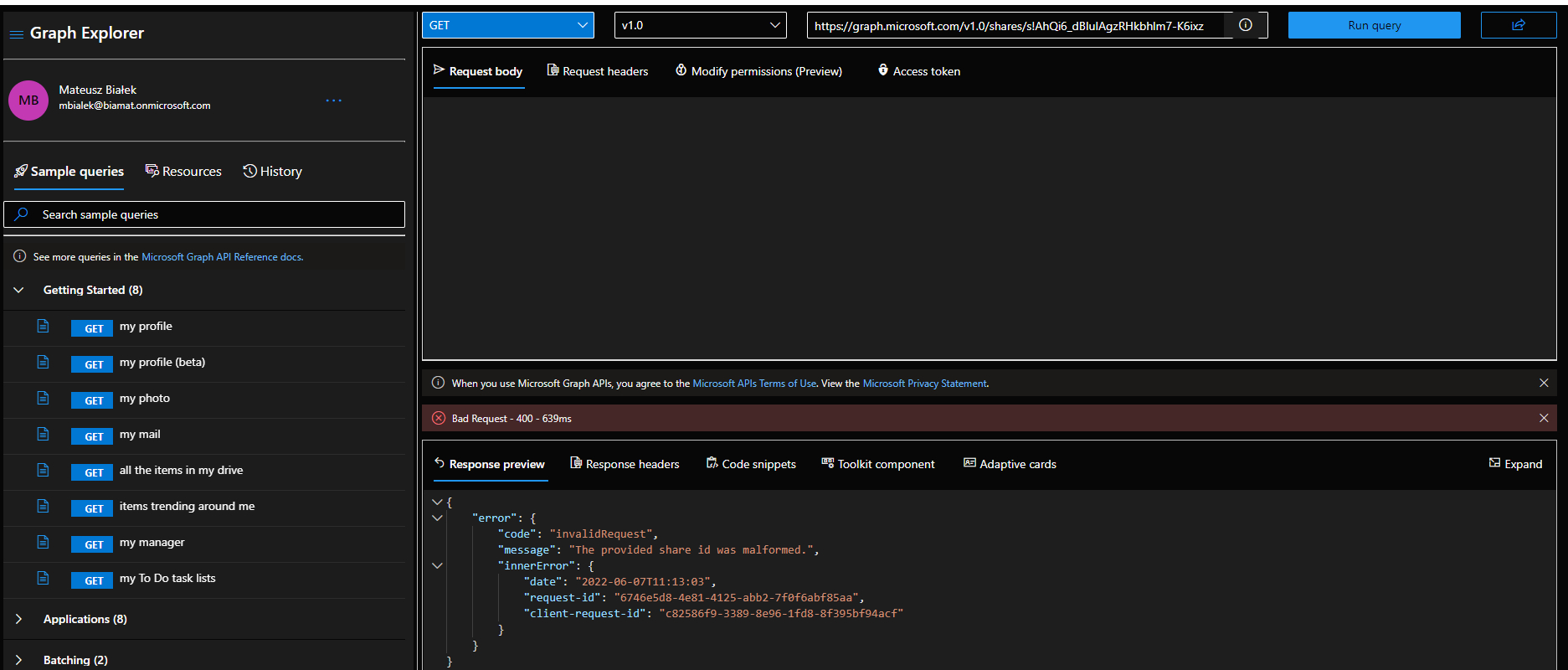Open the Adaptive cards tab
The image size is (1568, 670).
point(1010,464)
